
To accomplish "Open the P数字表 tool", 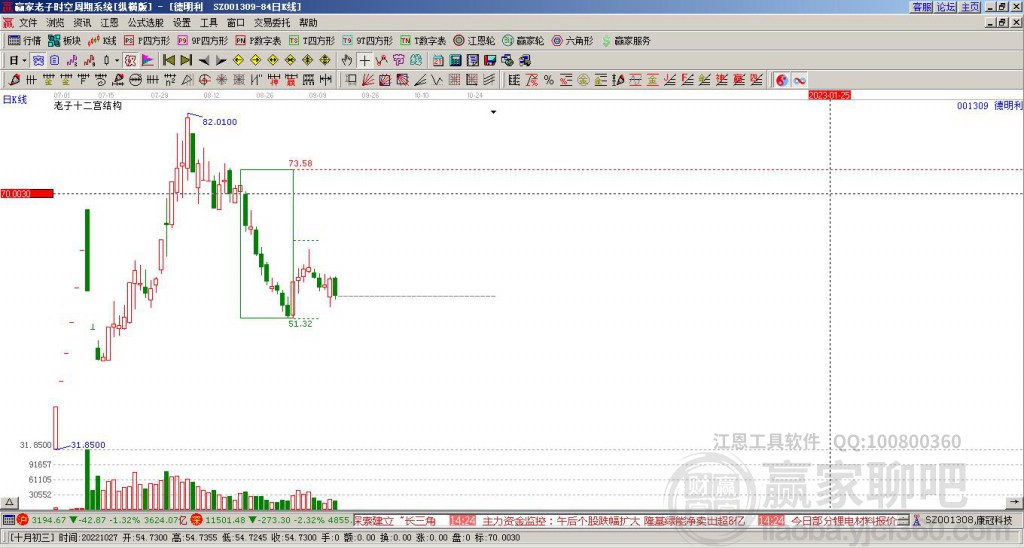I will coord(258,40).
